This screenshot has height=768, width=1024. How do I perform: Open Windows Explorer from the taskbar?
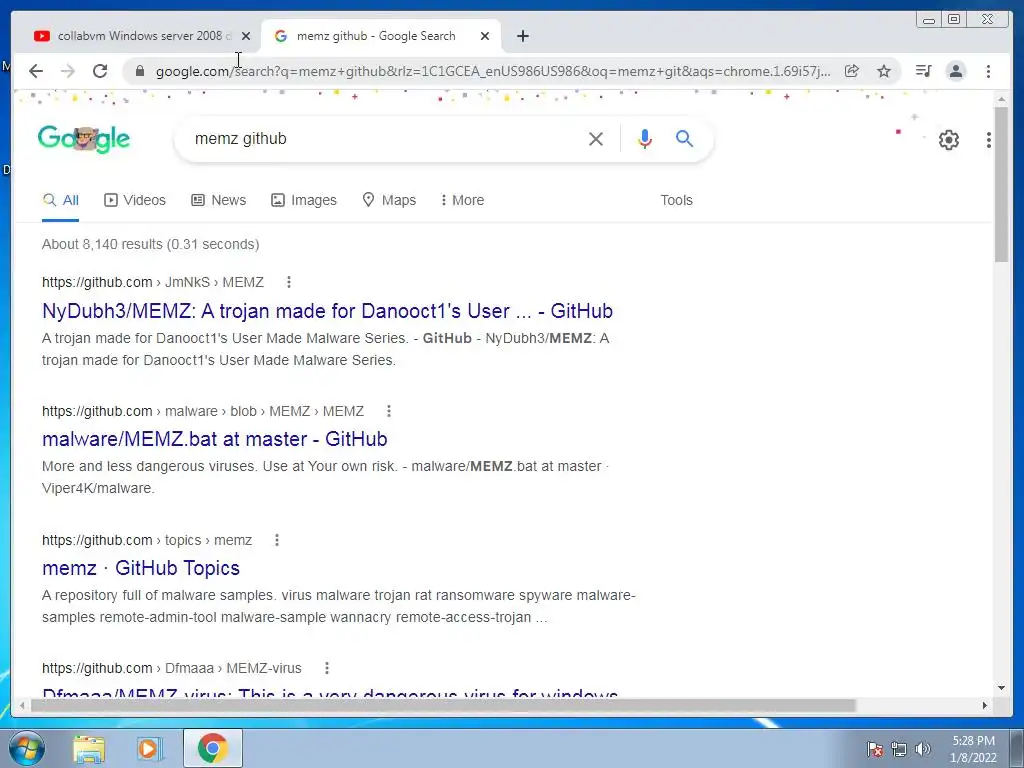coord(89,748)
